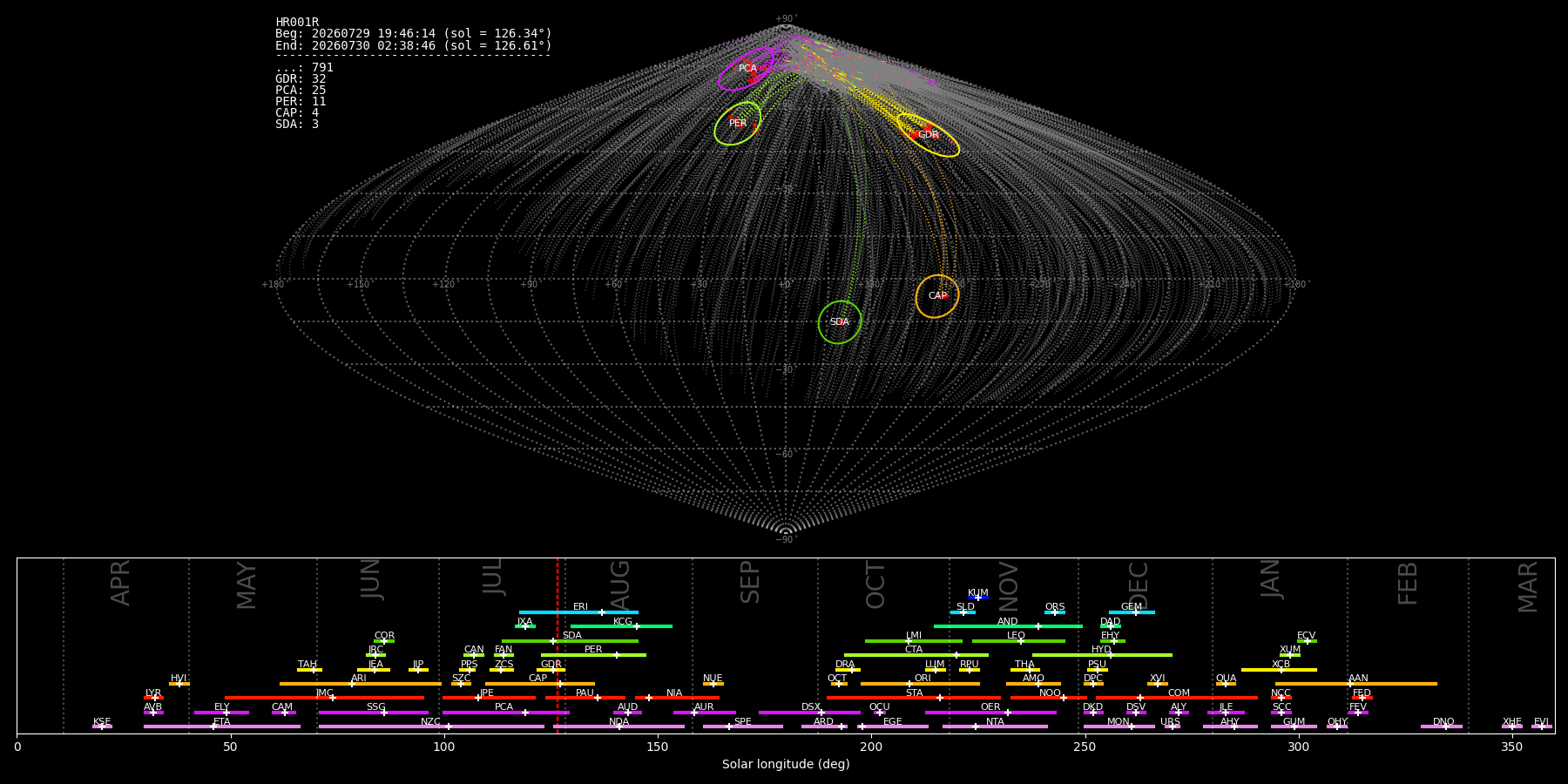Select the PER shower activity bar

tap(593, 655)
